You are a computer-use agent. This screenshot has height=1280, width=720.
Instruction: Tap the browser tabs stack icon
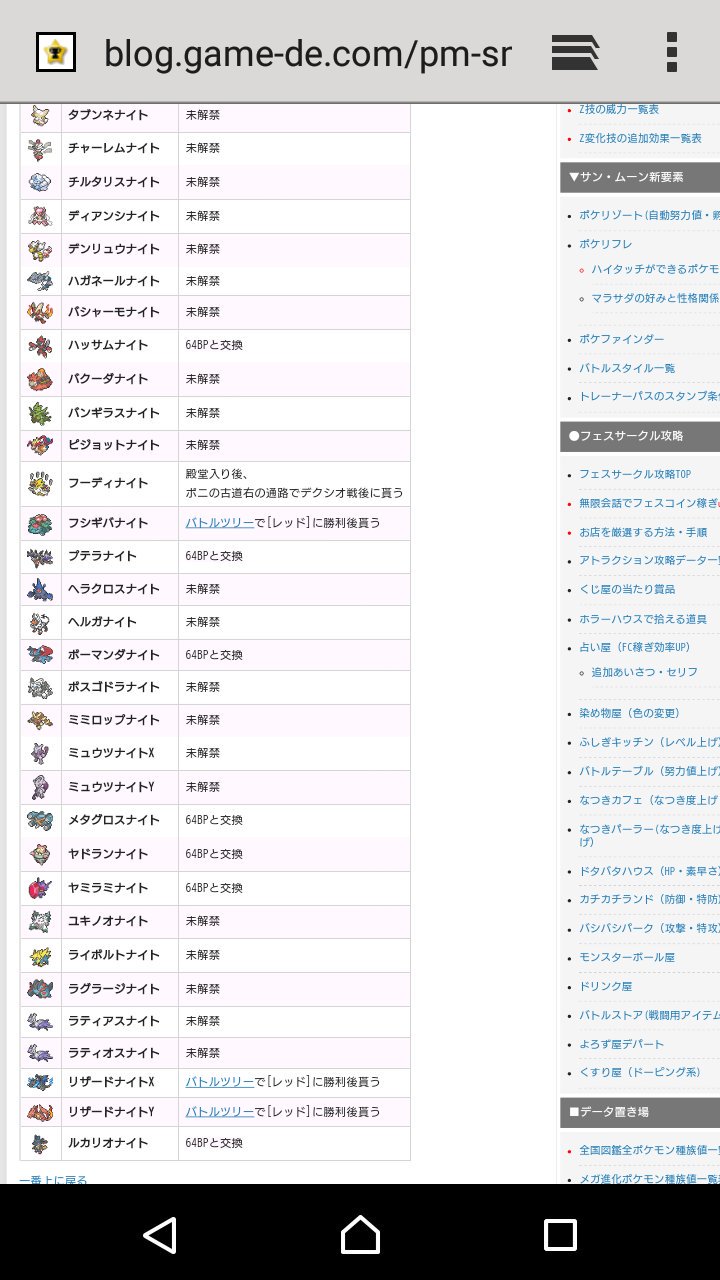pos(575,52)
